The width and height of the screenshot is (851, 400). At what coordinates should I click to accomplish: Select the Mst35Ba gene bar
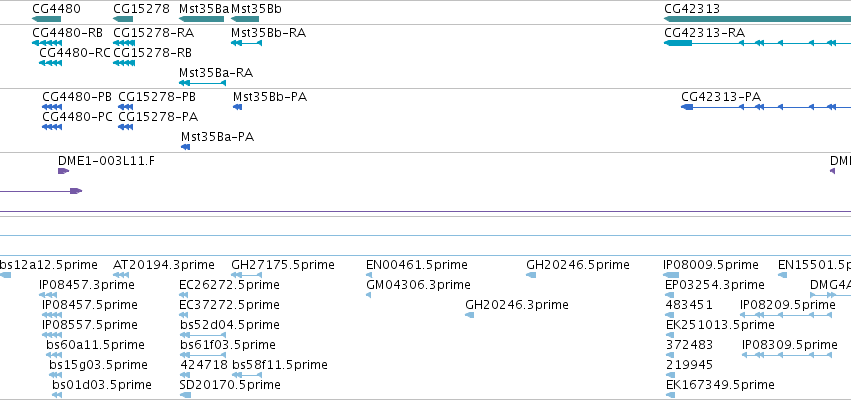[201, 19]
